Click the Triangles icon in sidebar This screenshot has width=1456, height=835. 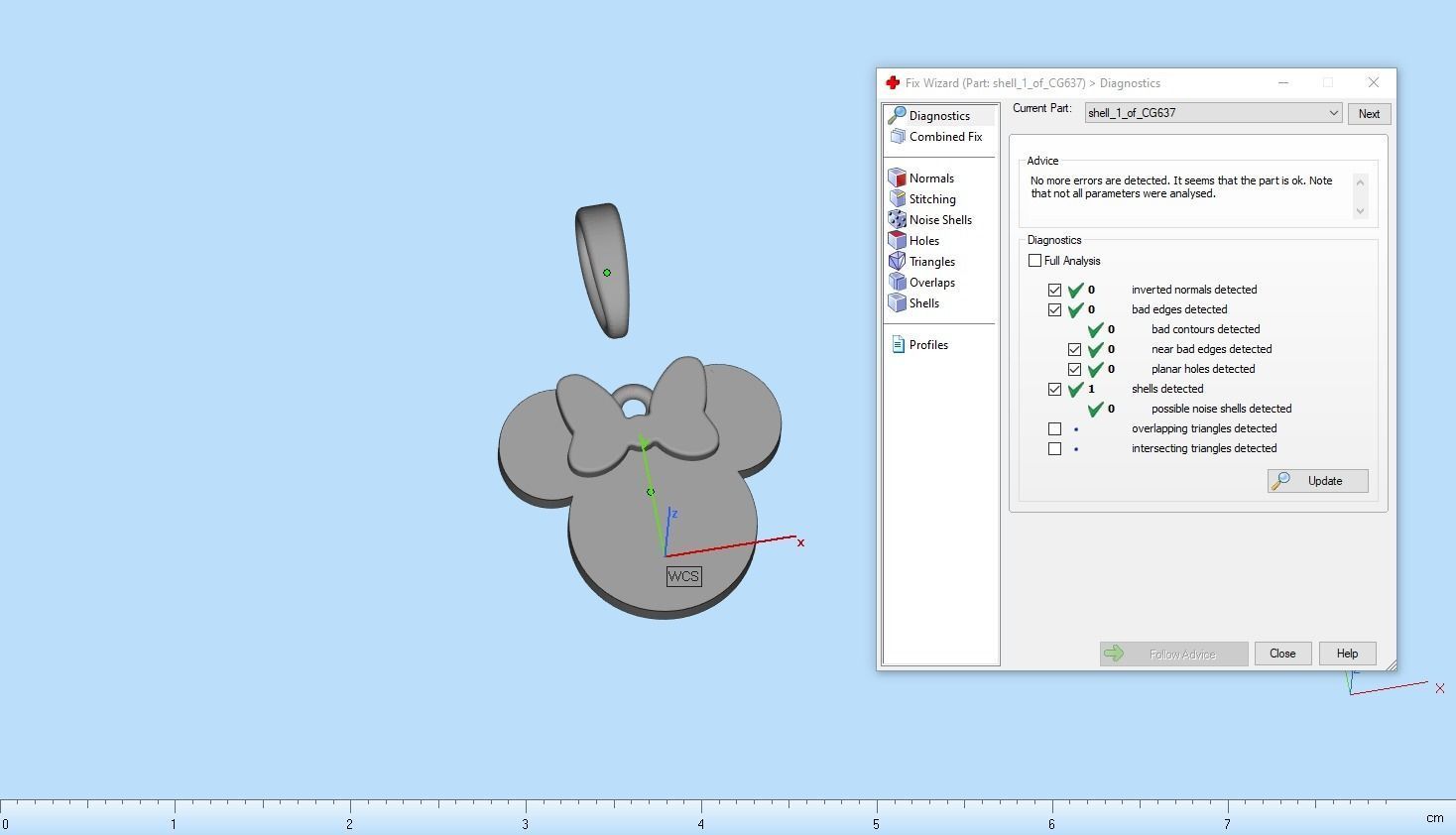click(x=898, y=262)
